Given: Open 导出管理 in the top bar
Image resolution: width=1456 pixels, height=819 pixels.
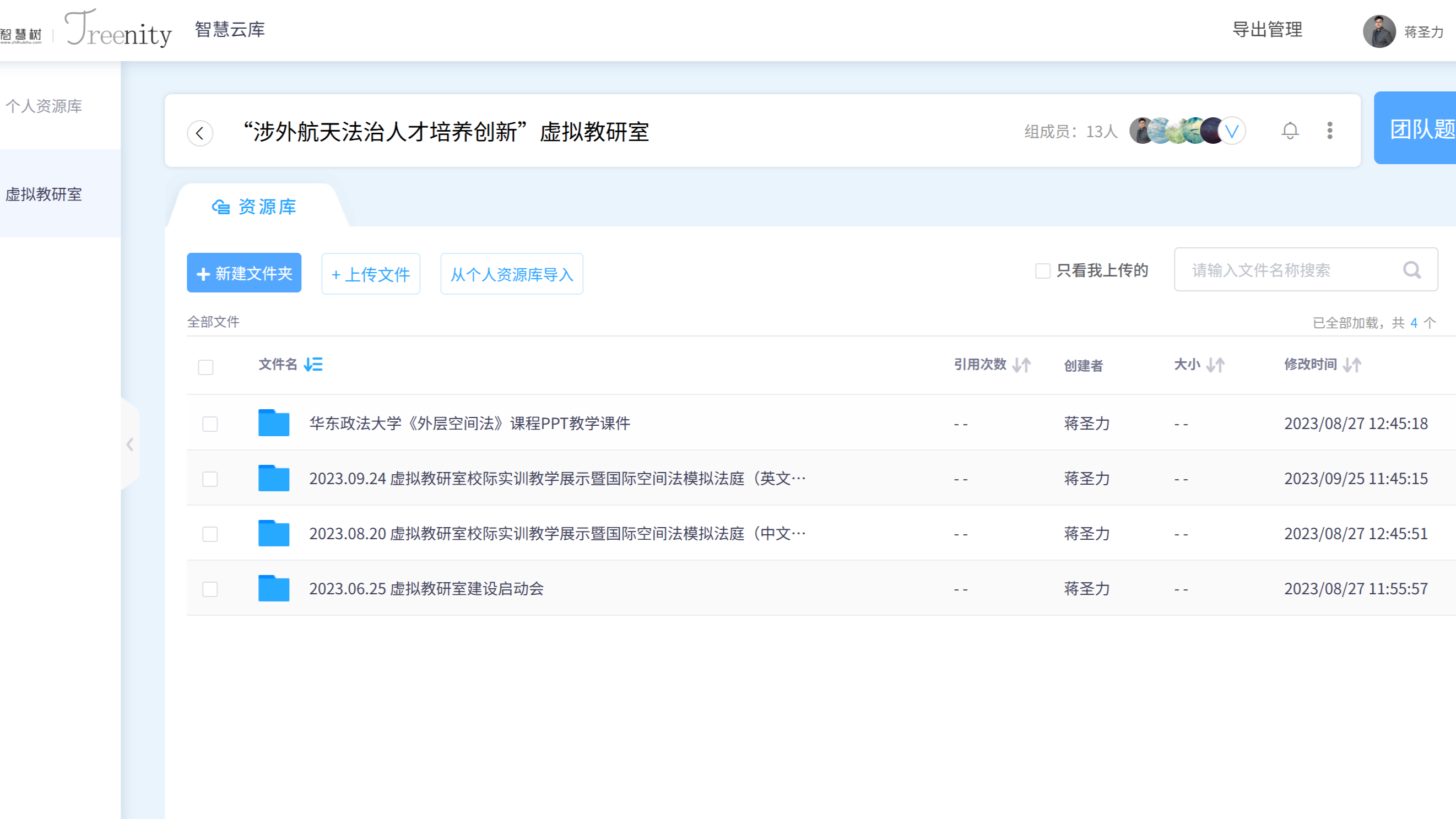Looking at the screenshot, I should (x=1268, y=30).
